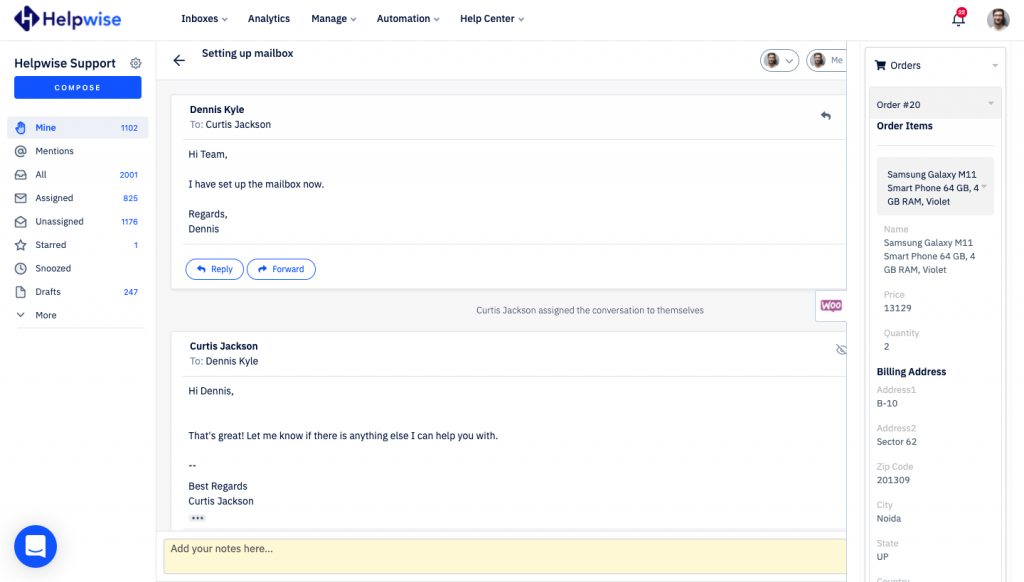Open the Automation menu

pyautogui.click(x=408, y=19)
